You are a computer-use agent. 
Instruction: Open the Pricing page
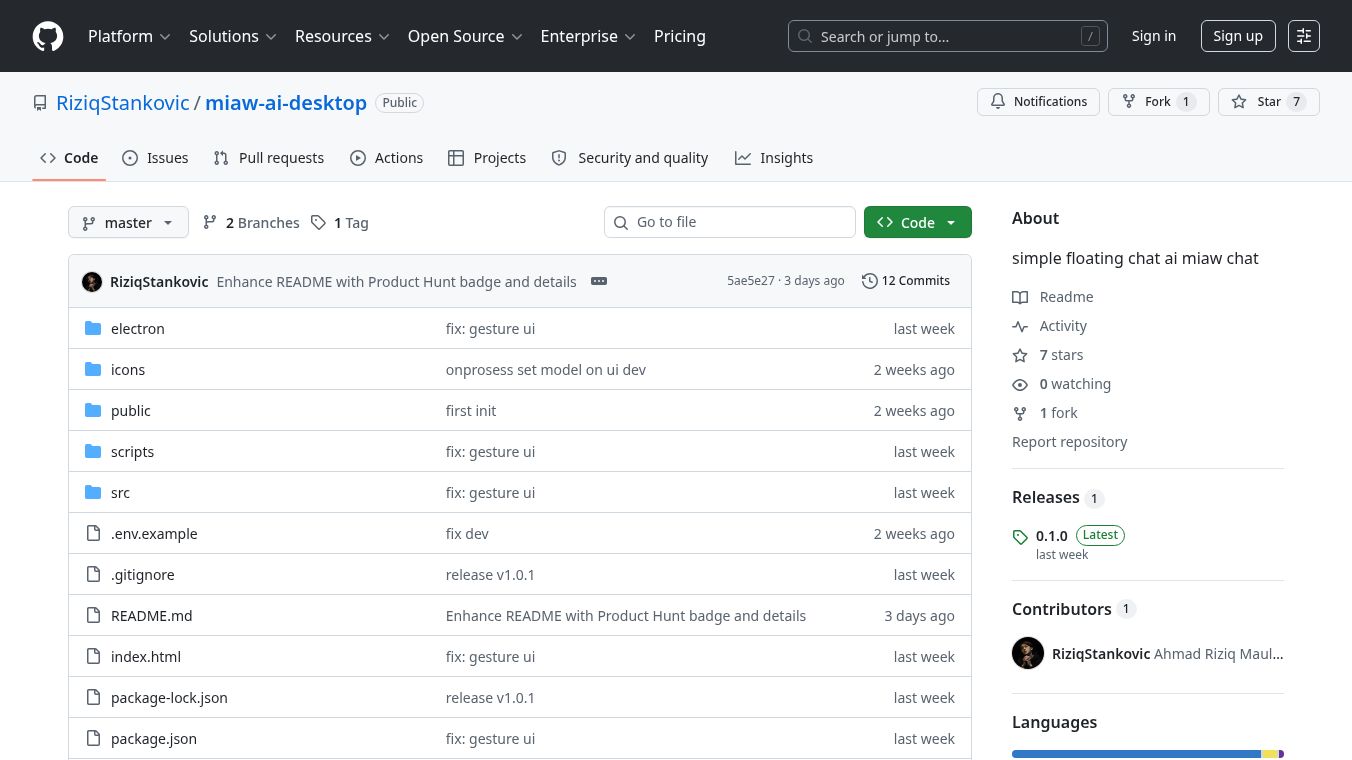[680, 36]
